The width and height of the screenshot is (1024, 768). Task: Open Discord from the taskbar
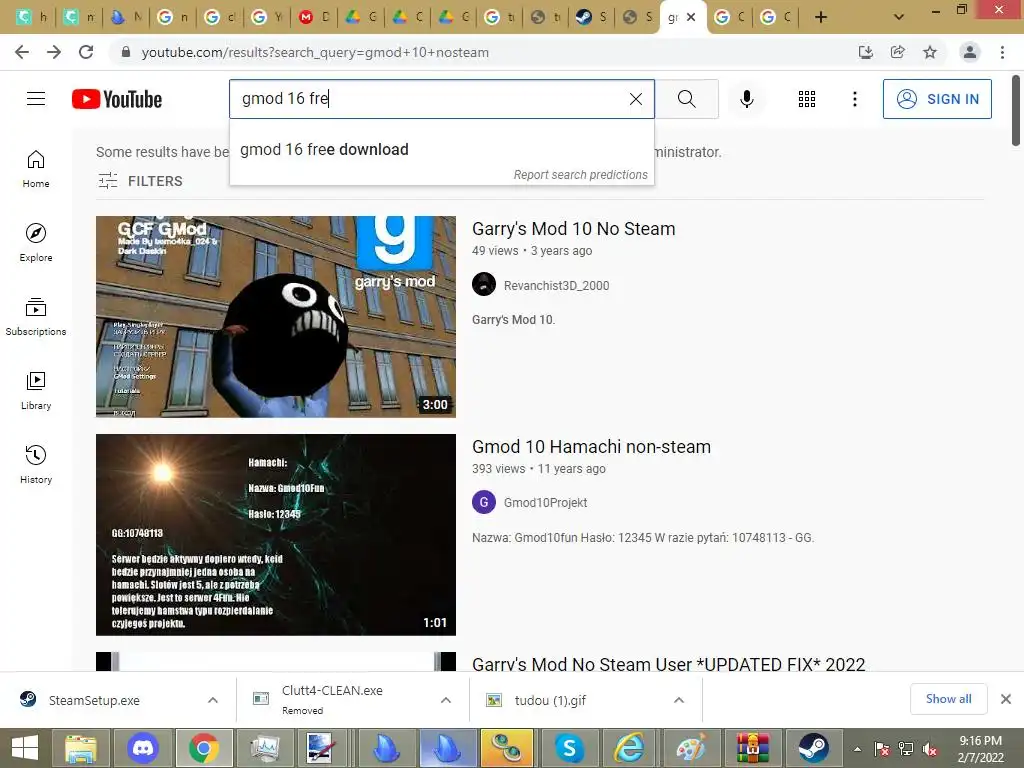142,748
